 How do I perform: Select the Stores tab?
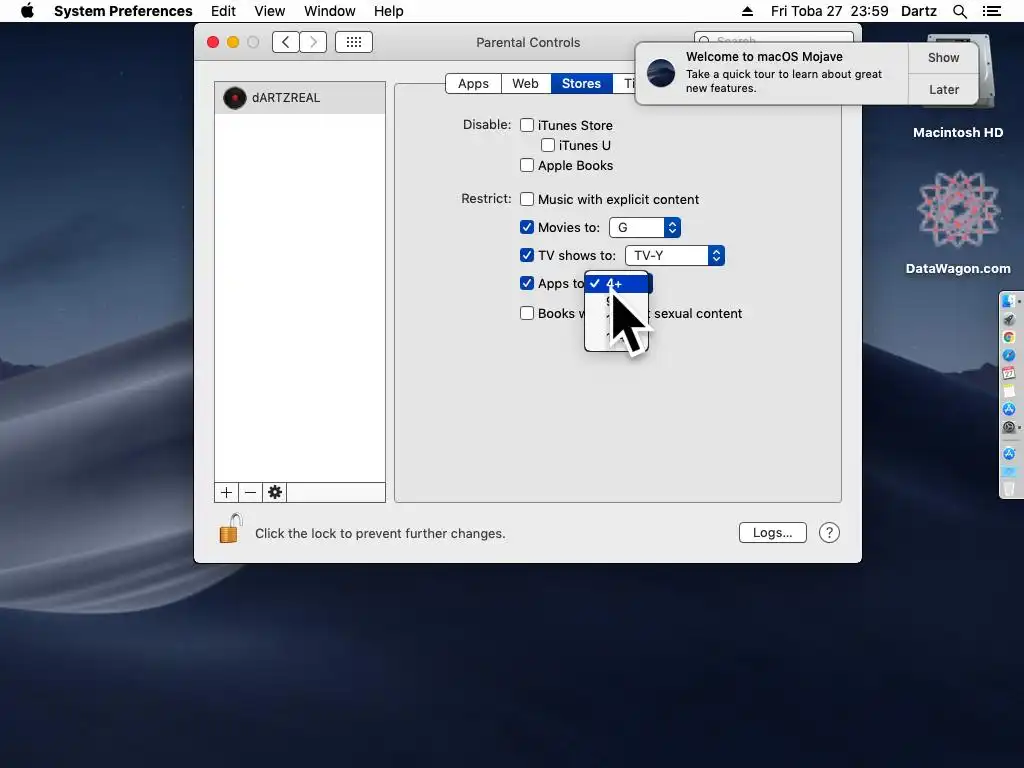[x=581, y=84]
